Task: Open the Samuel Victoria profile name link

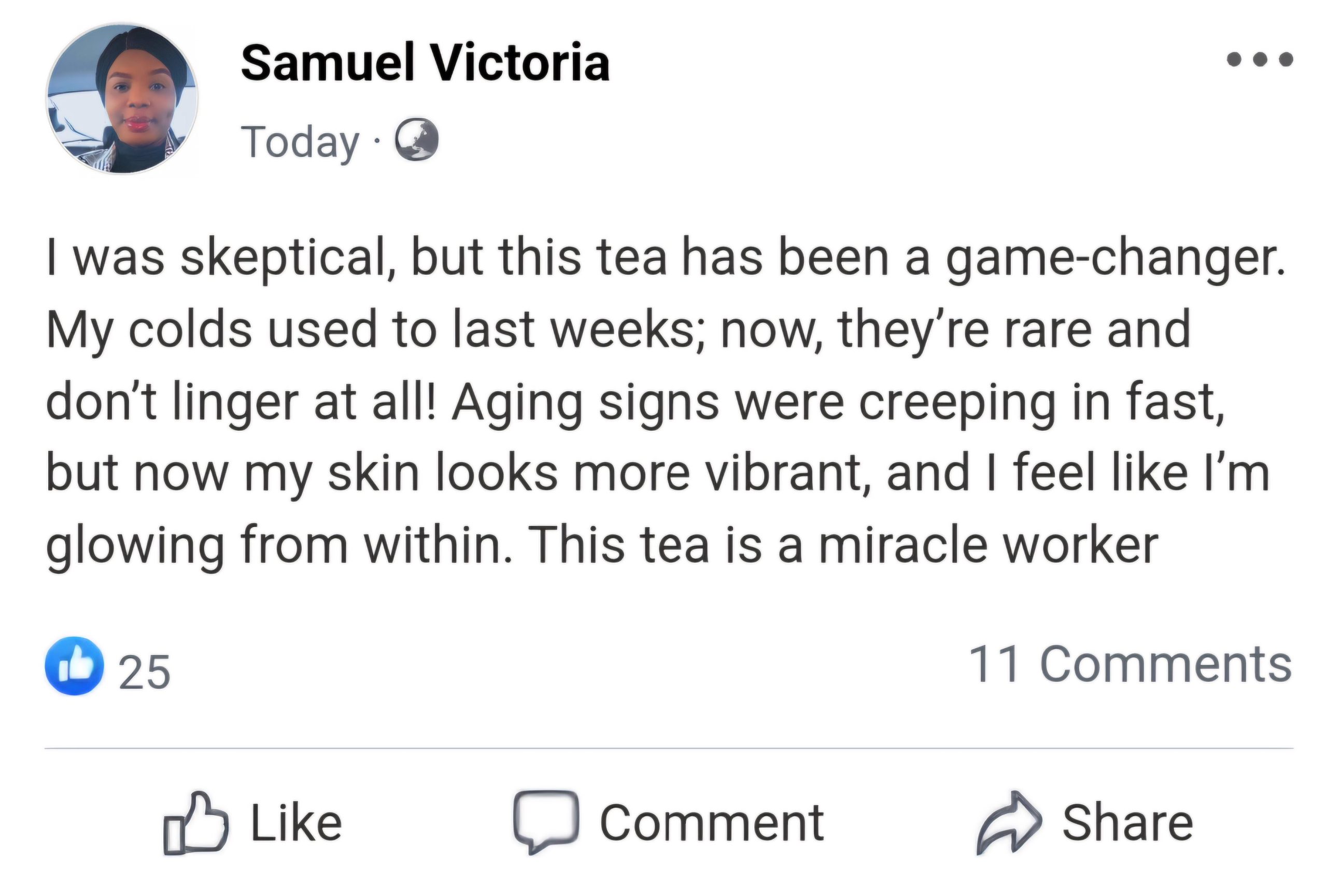Action: tap(426, 63)
